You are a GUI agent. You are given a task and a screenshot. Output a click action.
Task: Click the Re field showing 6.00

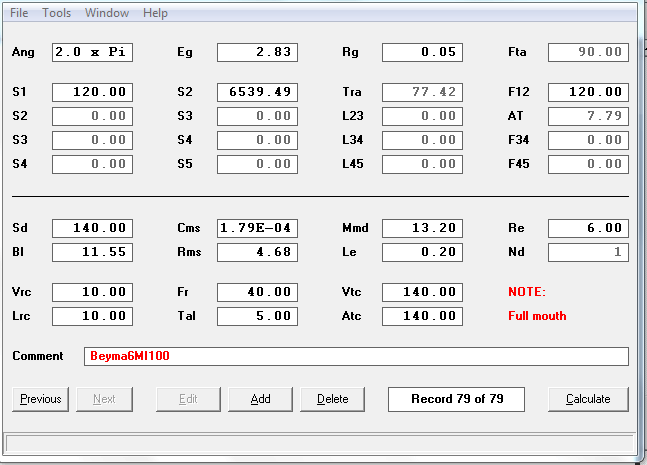(588, 228)
